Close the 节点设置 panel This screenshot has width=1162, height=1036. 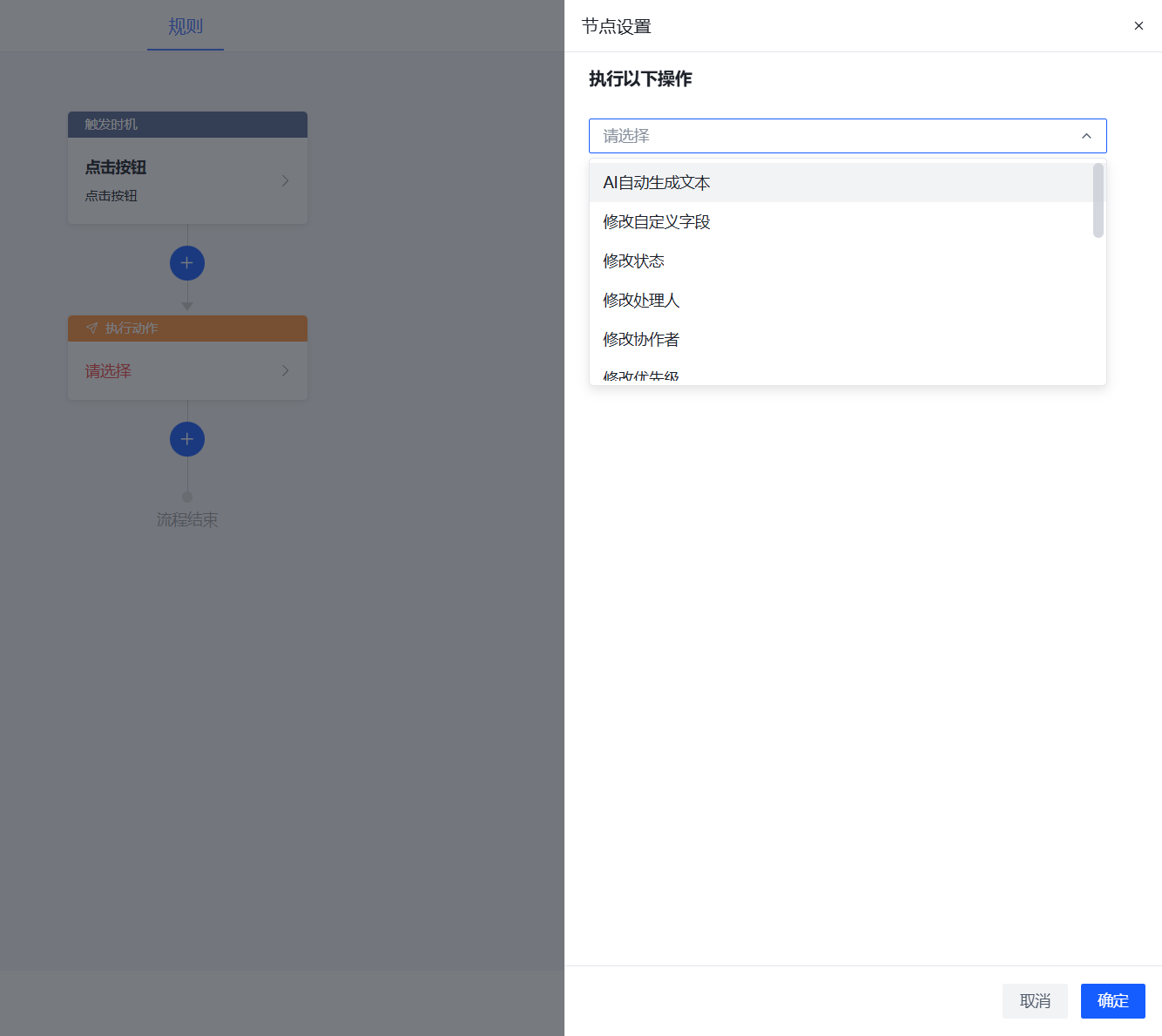point(1138,26)
